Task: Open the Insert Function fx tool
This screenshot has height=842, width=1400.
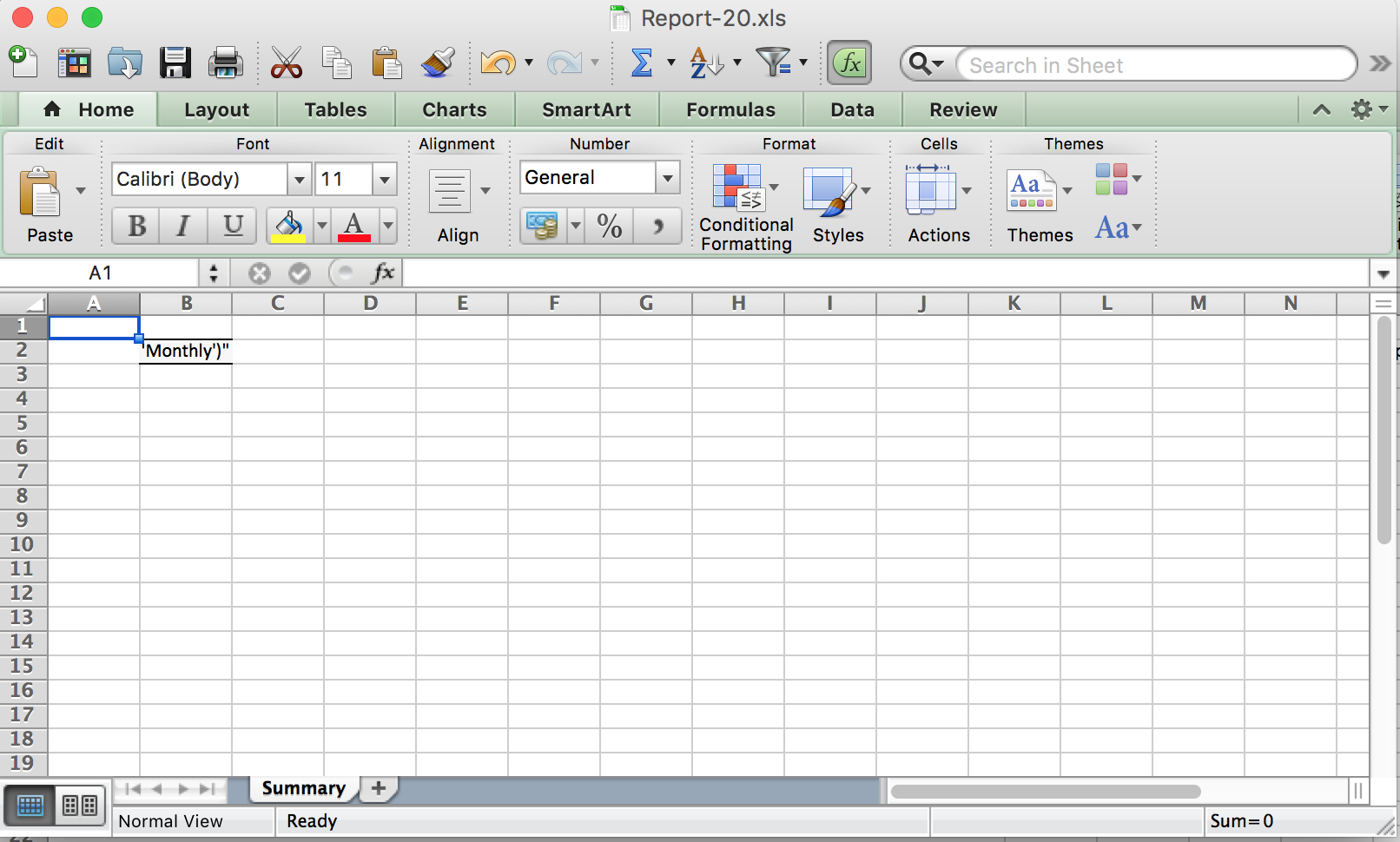Action: tap(849, 62)
